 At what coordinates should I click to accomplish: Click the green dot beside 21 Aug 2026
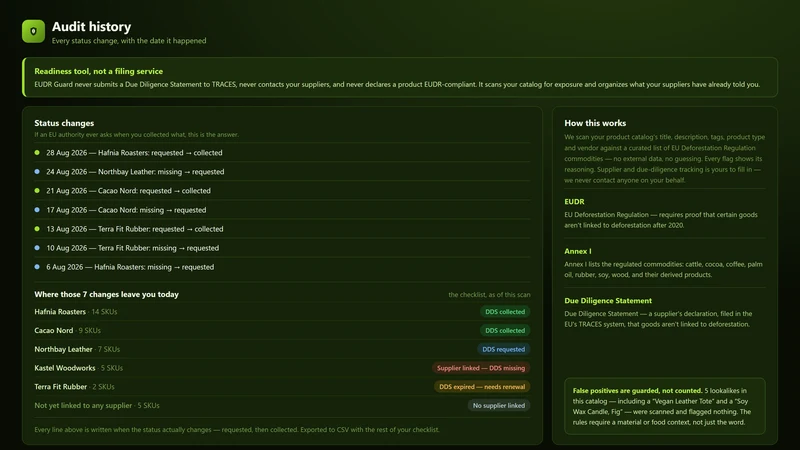pos(37,190)
